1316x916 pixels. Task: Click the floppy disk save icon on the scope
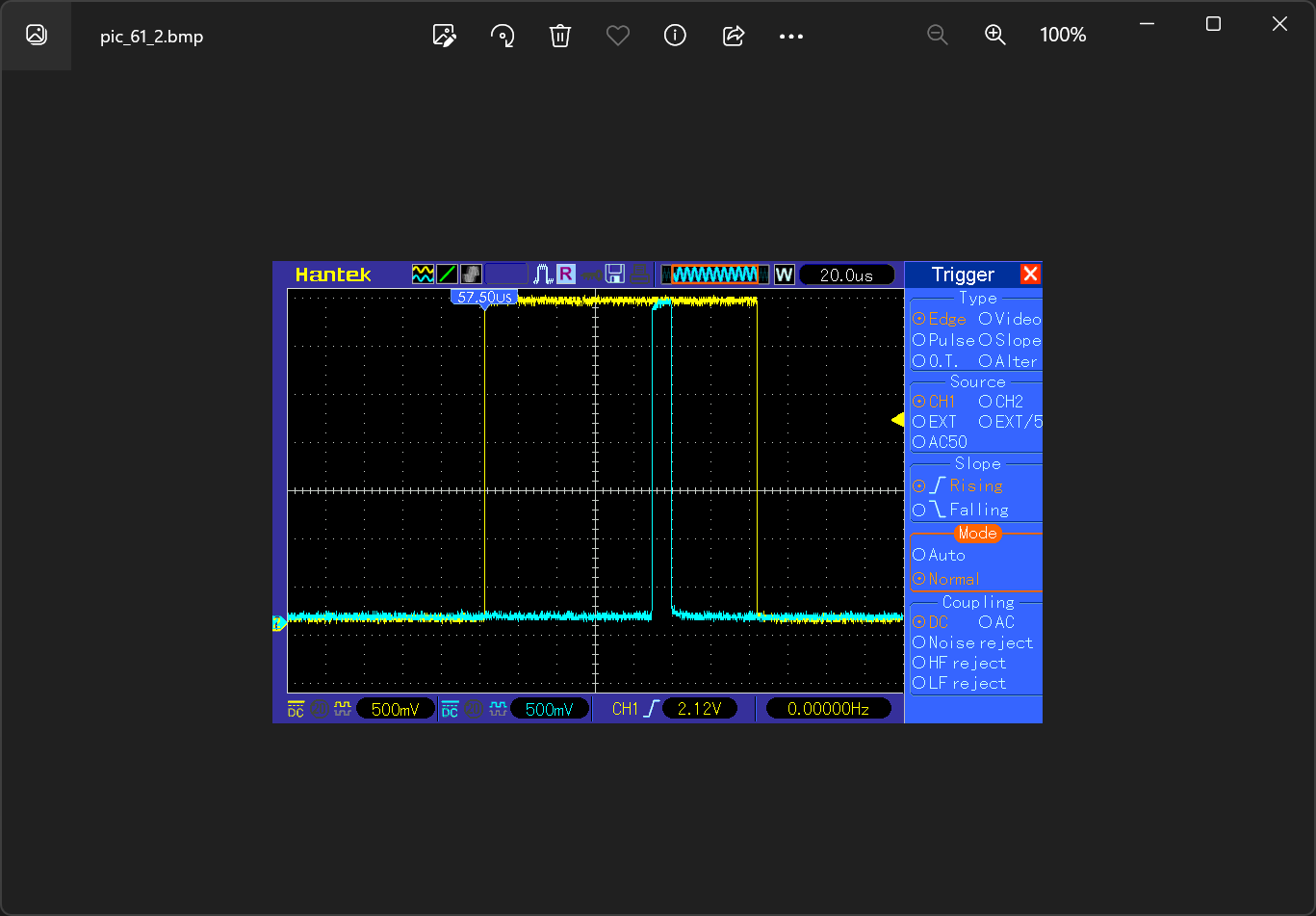615,275
